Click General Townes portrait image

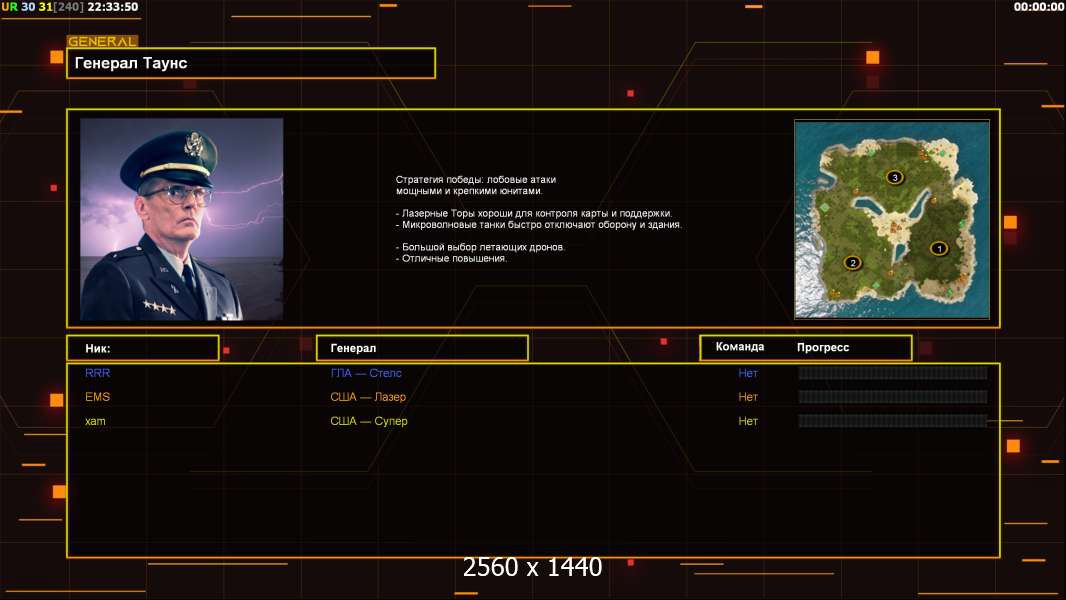click(182, 219)
